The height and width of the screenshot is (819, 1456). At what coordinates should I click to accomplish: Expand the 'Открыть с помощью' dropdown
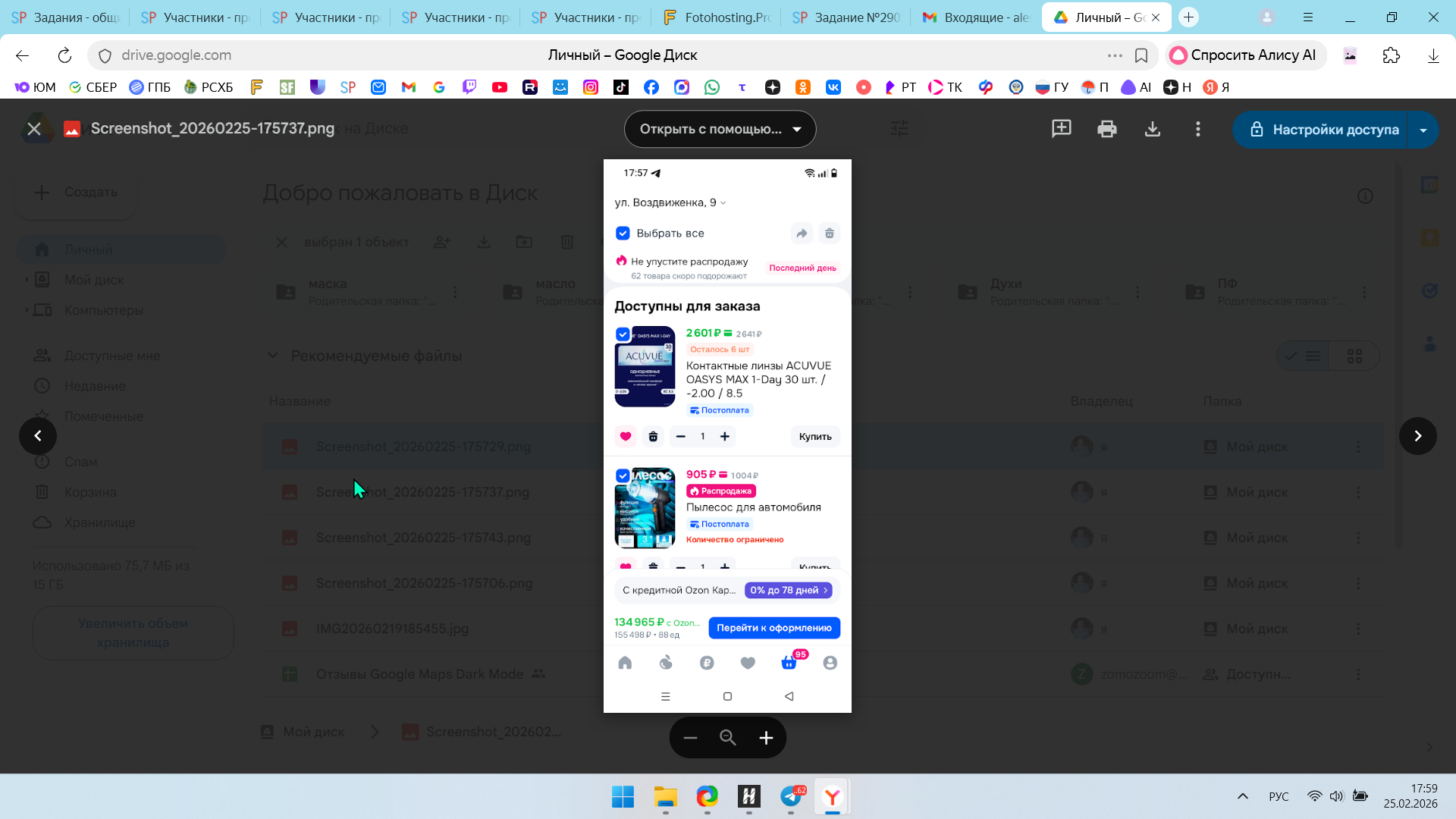click(720, 129)
